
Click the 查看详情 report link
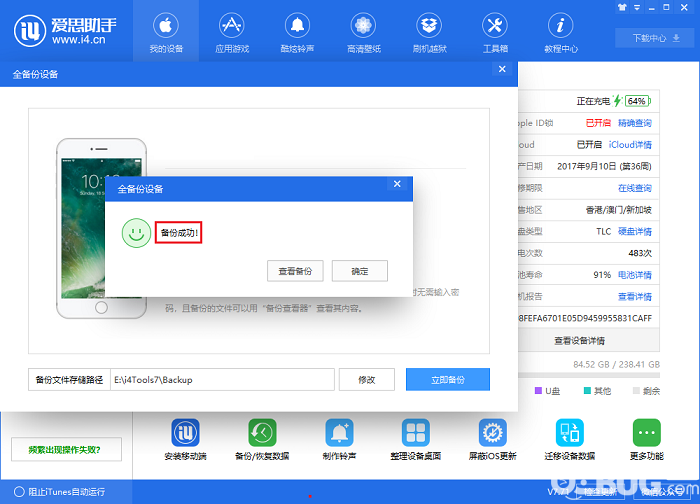point(634,296)
